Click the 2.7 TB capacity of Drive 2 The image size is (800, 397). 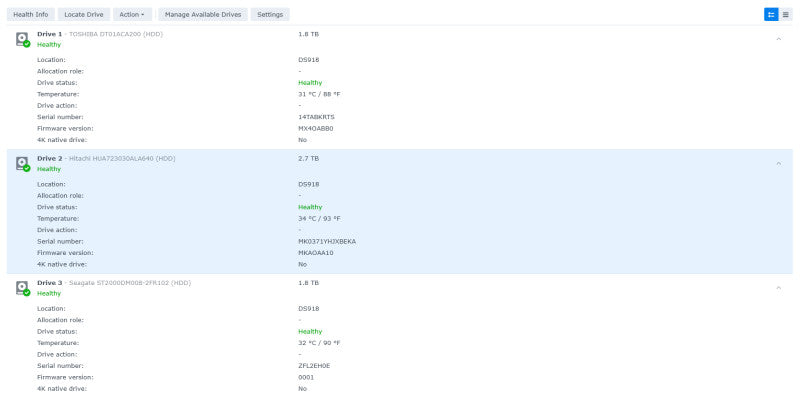pos(309,159)
